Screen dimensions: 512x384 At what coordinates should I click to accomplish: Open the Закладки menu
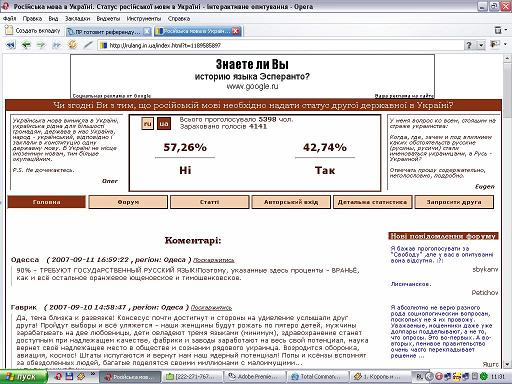pyautogui.click(x=77, y=19)
